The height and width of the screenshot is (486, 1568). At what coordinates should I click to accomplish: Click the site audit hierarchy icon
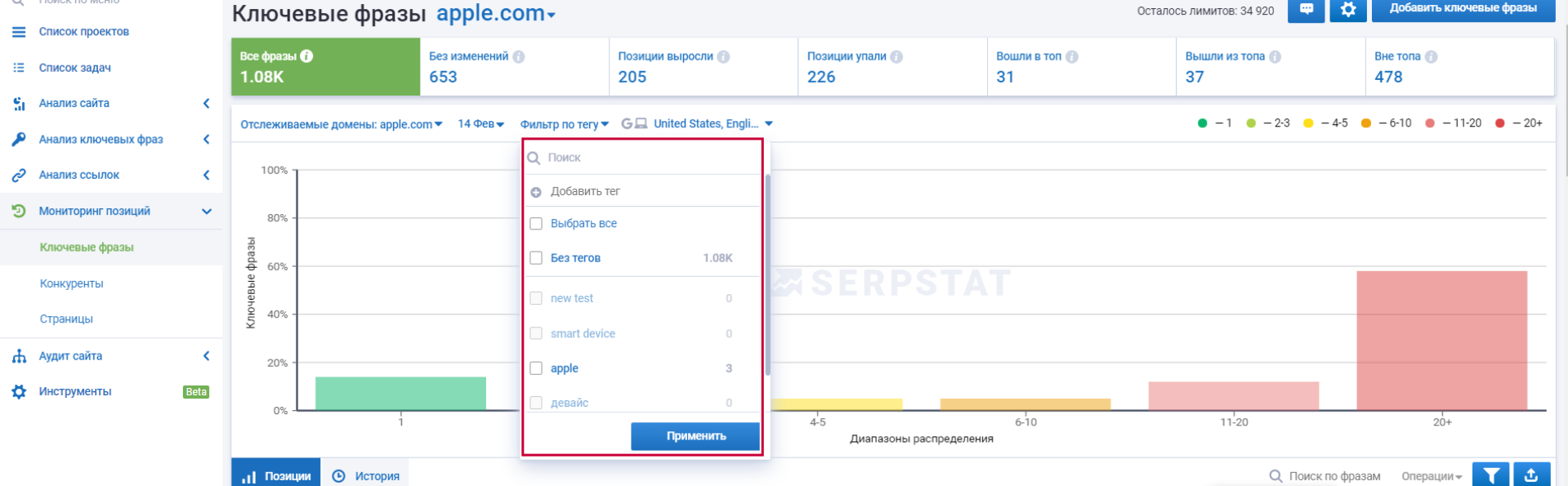19,356
